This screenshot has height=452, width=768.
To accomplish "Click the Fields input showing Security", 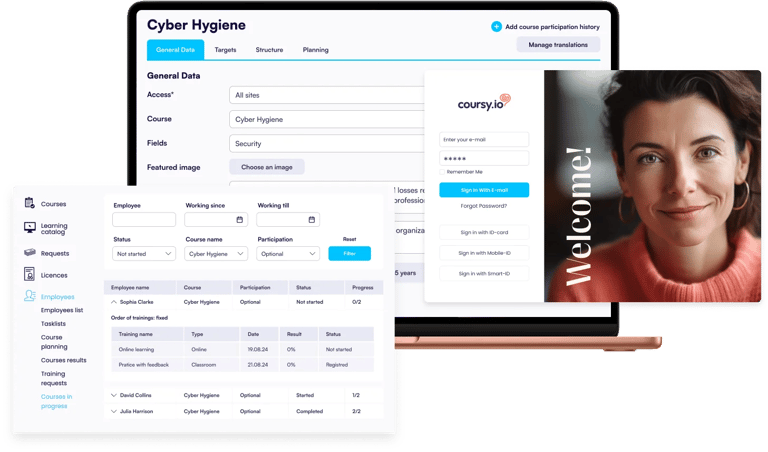I will 327,143.
